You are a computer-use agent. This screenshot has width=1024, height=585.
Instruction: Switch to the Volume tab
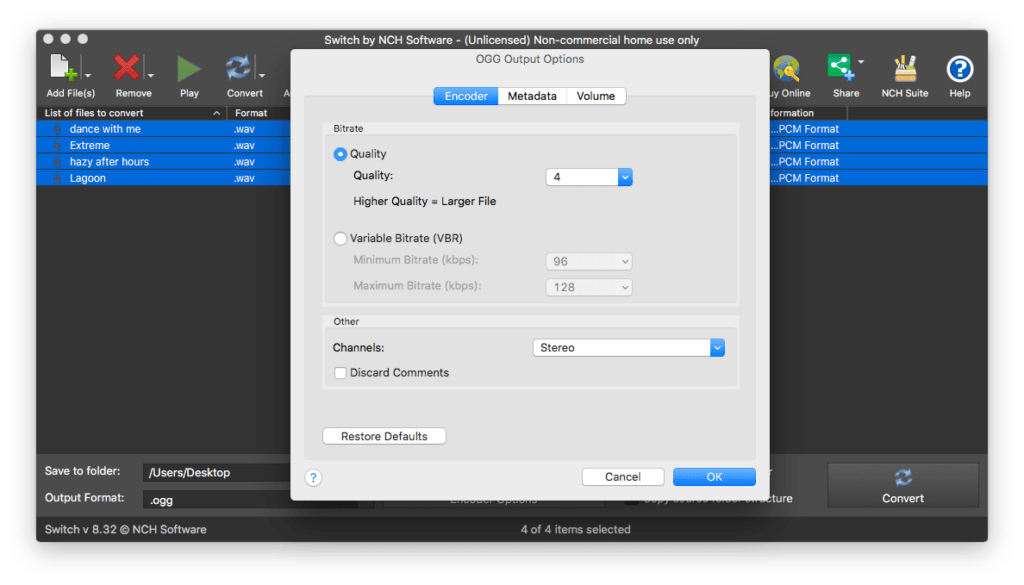click(x=596, y=96)
